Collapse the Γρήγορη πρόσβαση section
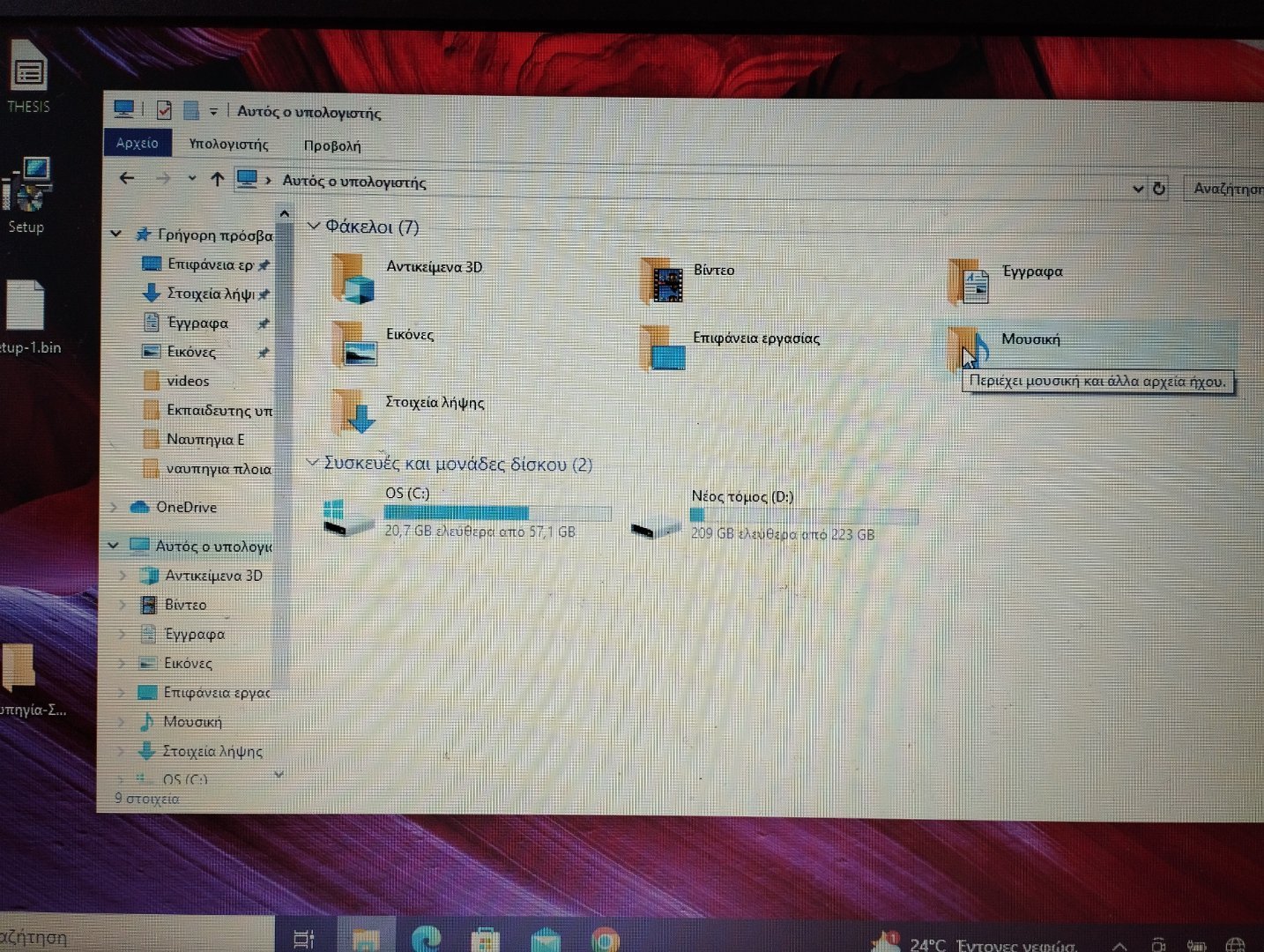Image resolution: width=1264 pixels, height=952 pixels. coord(115,234)
